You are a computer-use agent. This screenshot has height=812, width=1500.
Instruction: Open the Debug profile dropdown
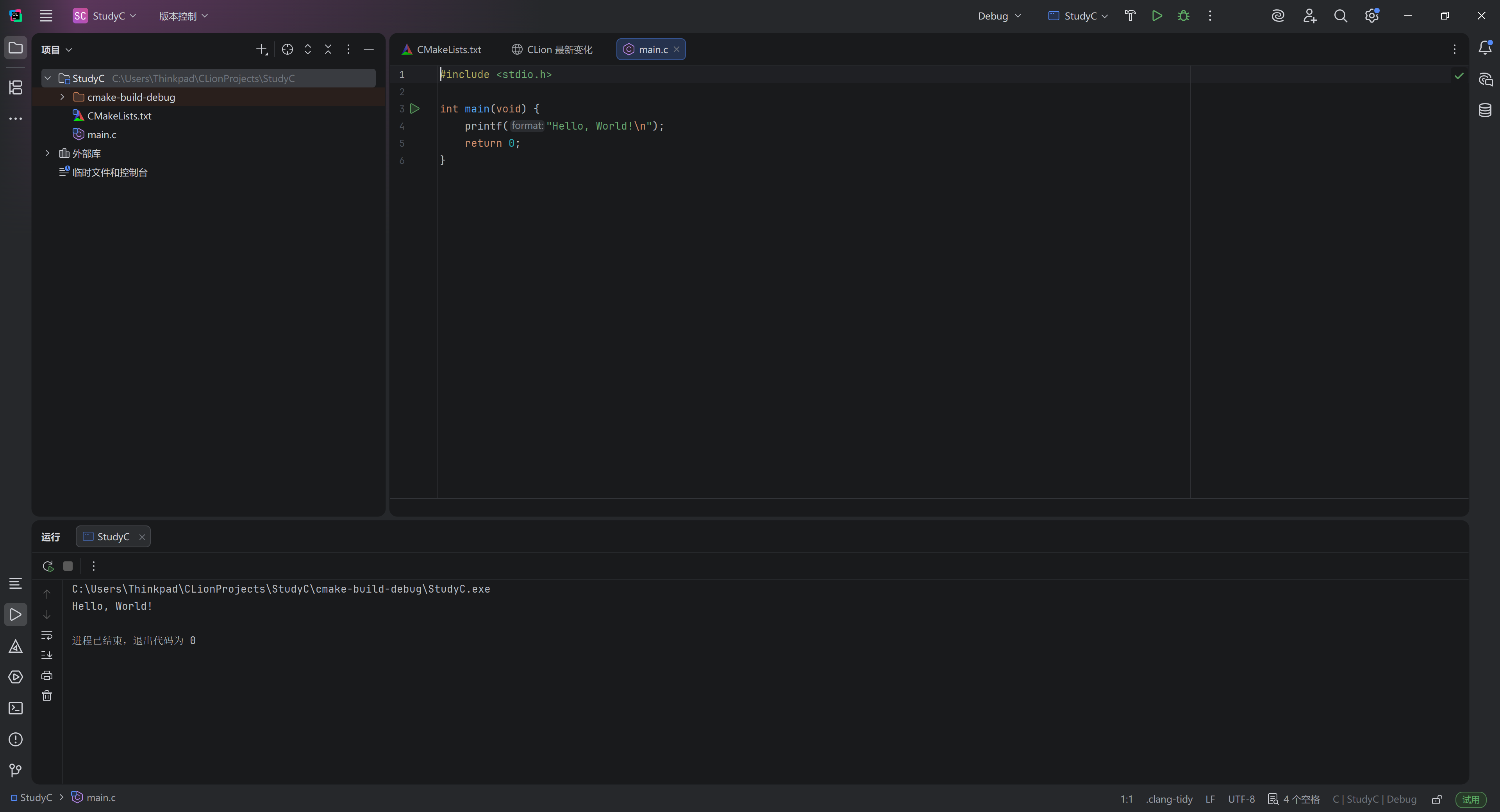[x=999, y=16]
